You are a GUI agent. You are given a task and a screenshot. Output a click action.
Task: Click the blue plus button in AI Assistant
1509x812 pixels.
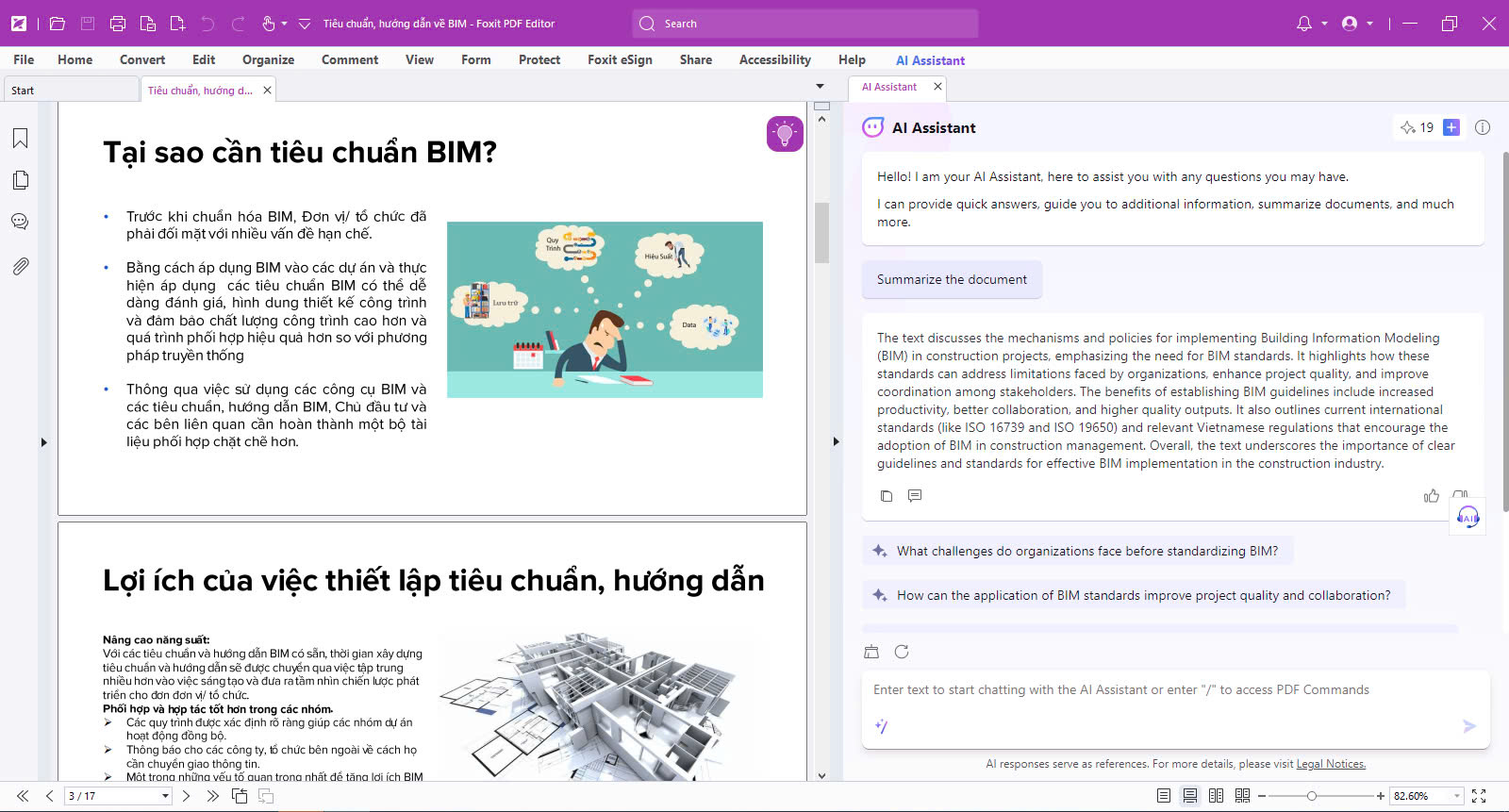(x=1451, y=127)
